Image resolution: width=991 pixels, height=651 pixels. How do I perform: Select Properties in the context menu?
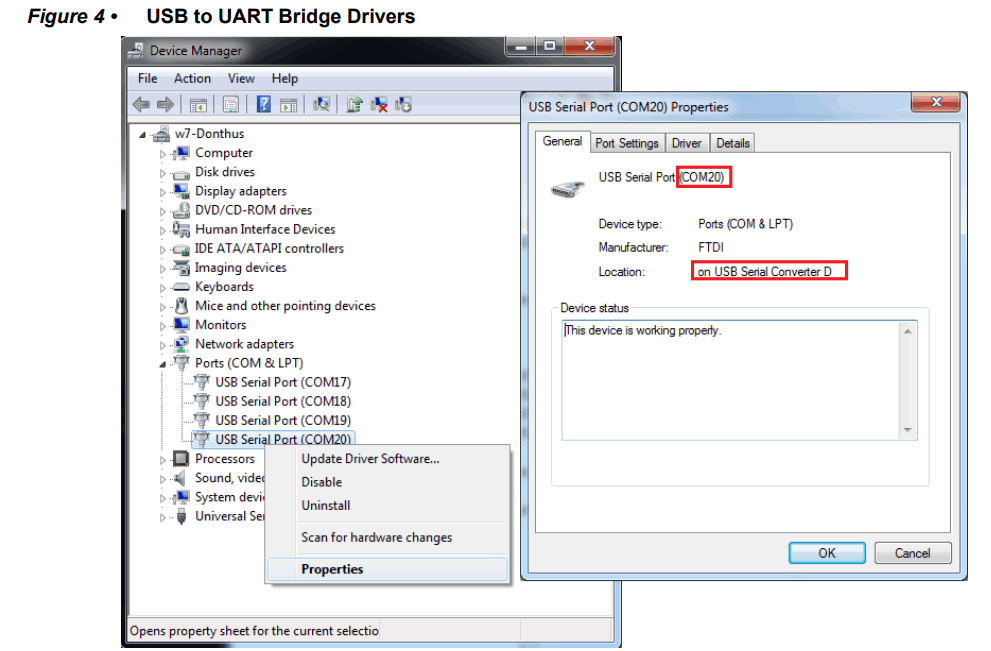point(331,568)
